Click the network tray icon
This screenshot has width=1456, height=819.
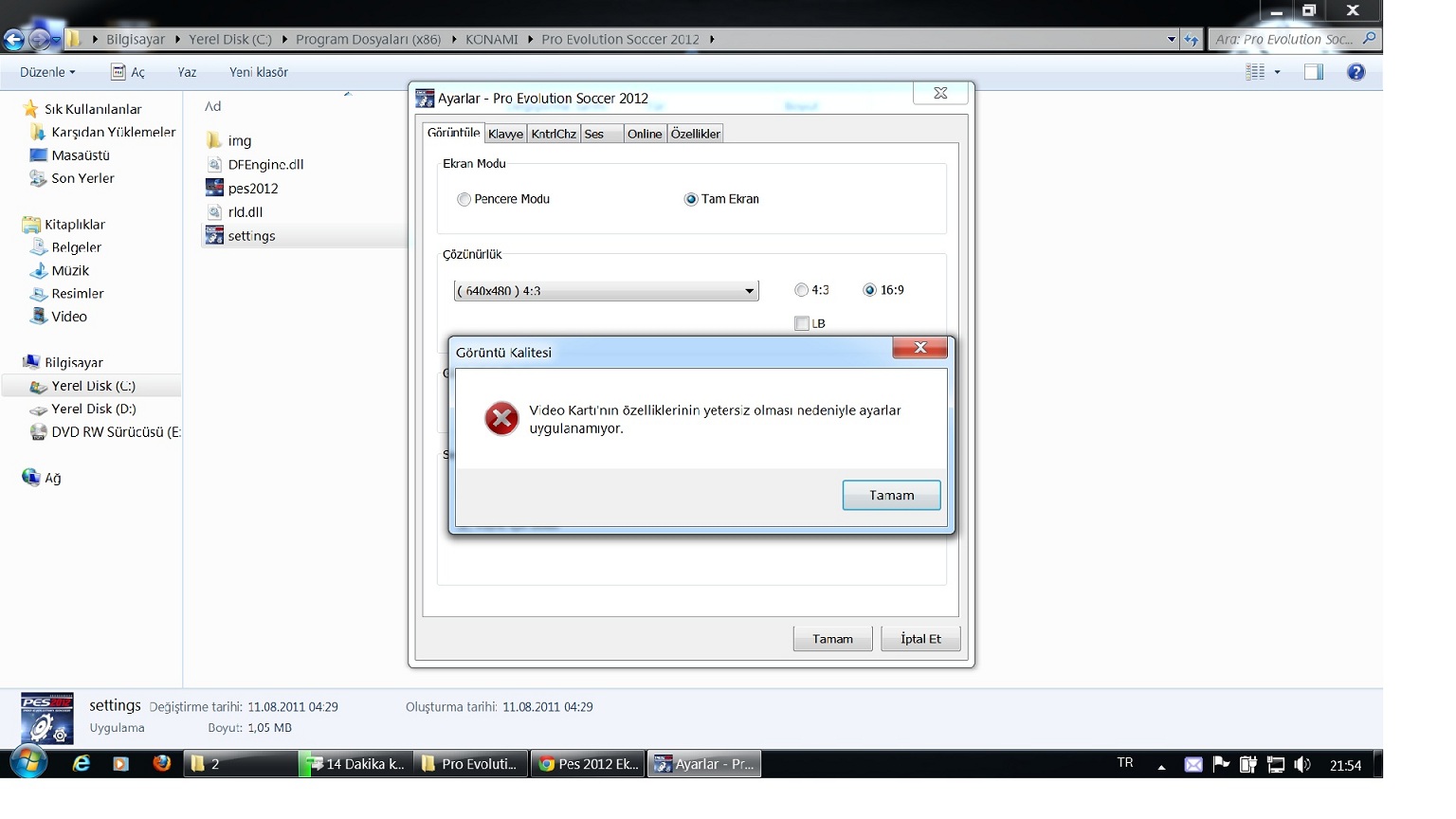coord(1276,765)
